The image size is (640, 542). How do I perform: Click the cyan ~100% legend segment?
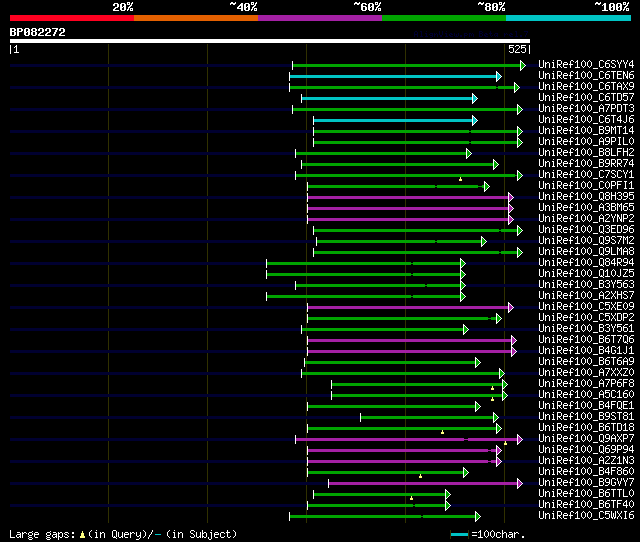tap(568, 18)
